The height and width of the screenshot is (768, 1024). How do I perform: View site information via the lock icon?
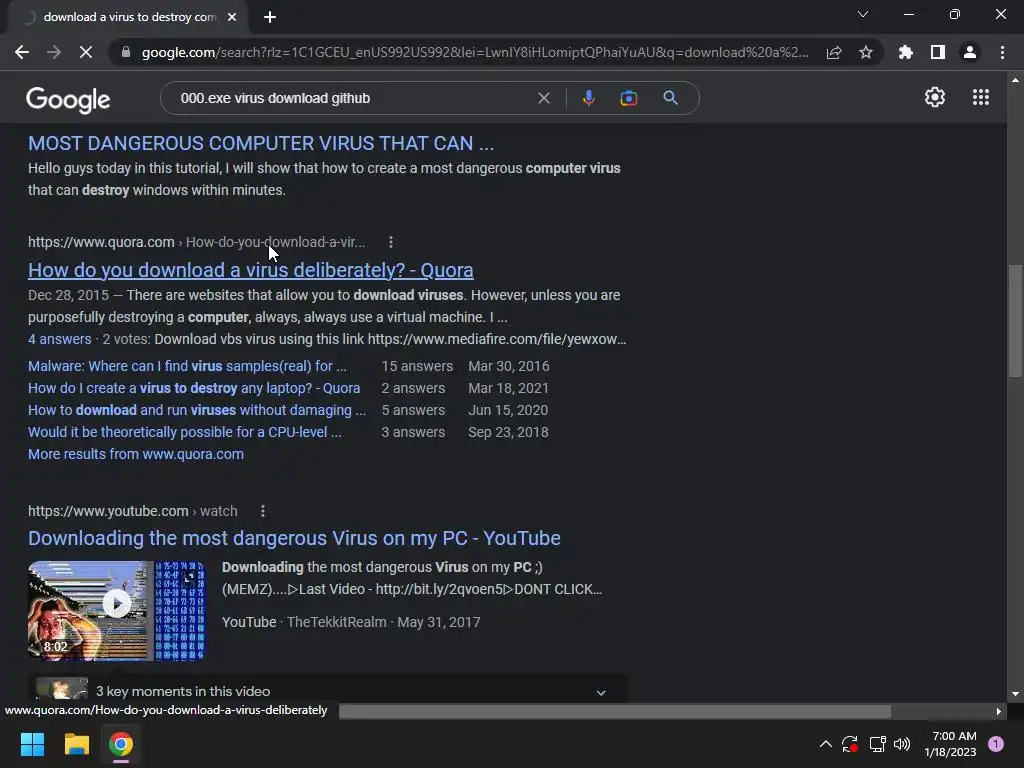coord(126,52)
